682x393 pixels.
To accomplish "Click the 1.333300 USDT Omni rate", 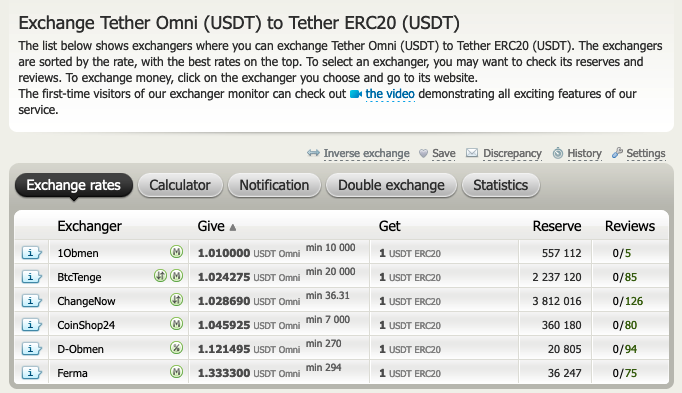I will point(249,373).
